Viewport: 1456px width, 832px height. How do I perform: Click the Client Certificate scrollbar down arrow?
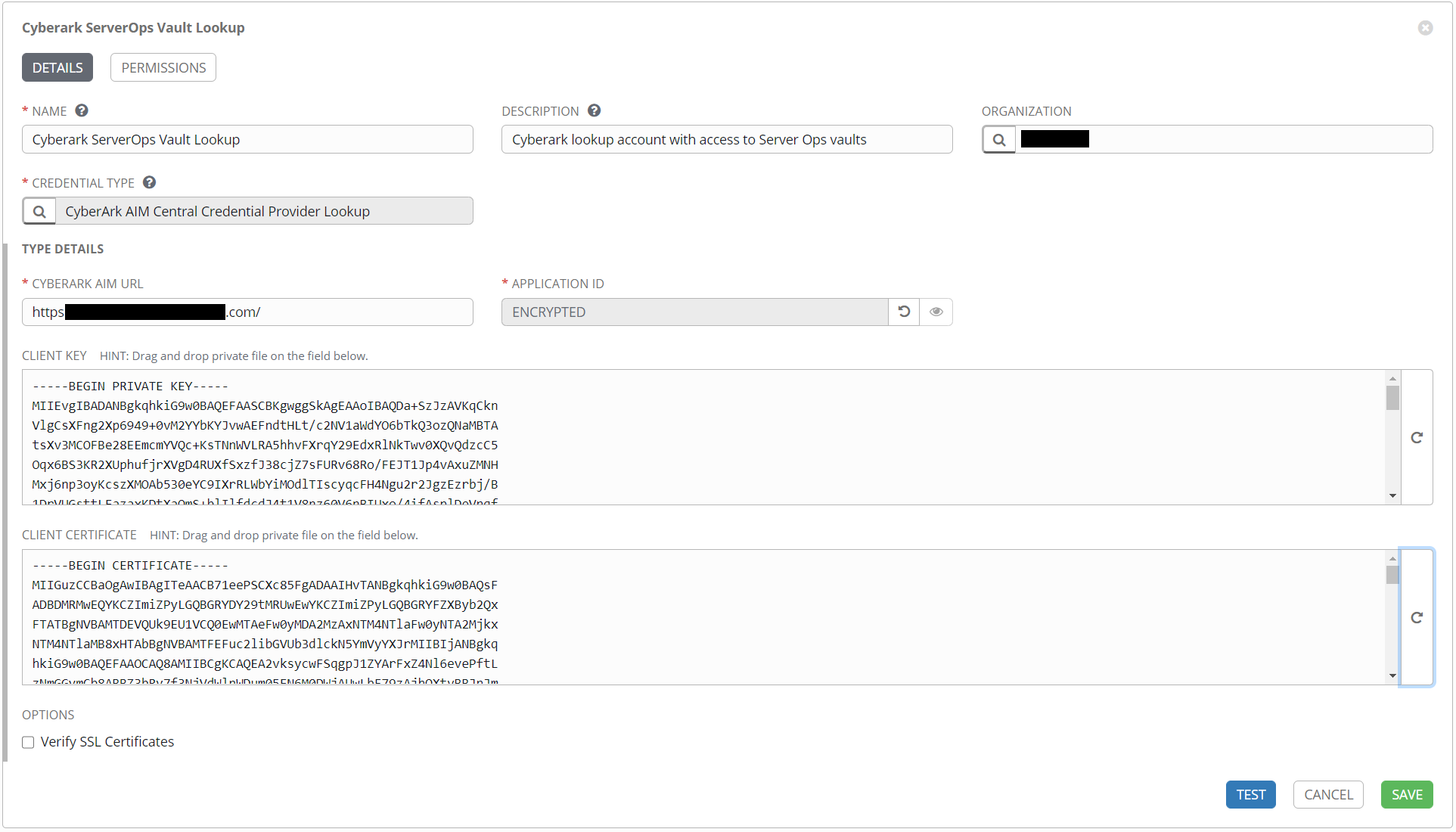coord(1392,676)
